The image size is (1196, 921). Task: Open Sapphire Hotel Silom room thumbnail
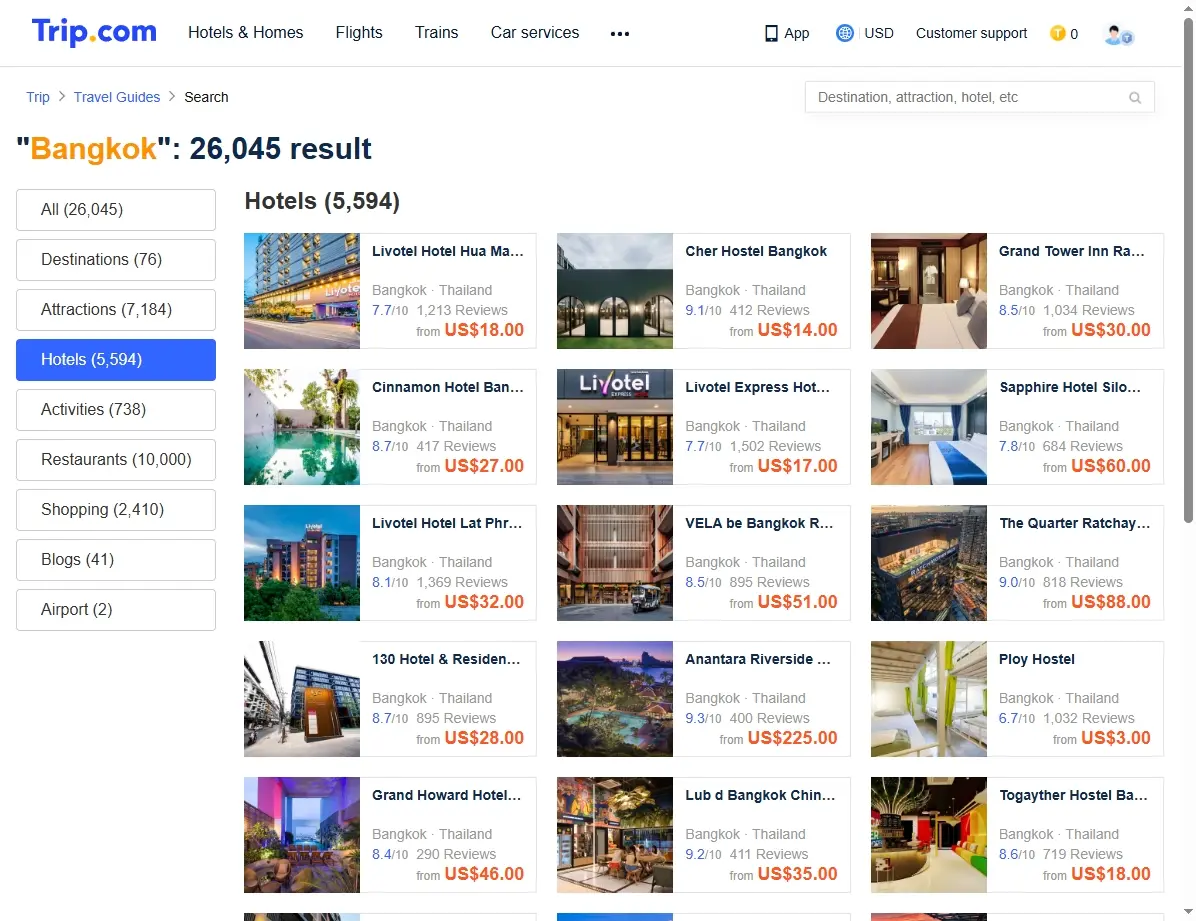929,427
